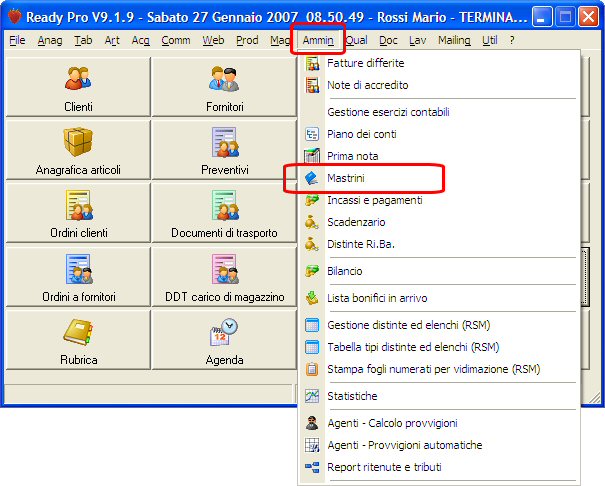
Task: Select Incassi e pagamenti entry
Action: pos(439,200)
